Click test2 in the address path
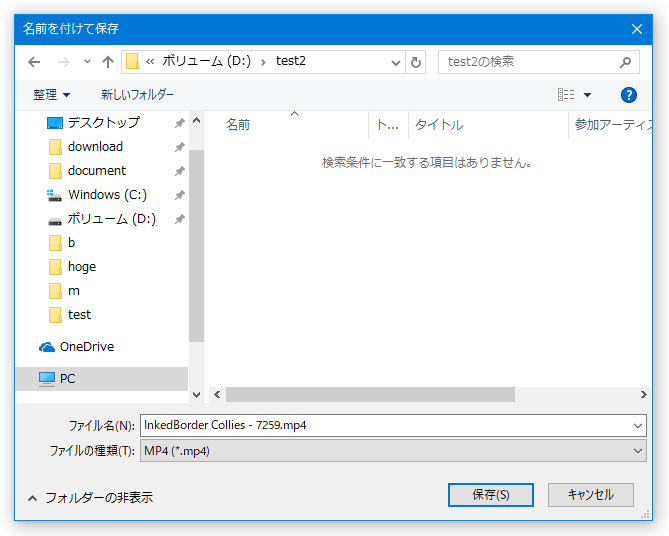 coord(291,61)
